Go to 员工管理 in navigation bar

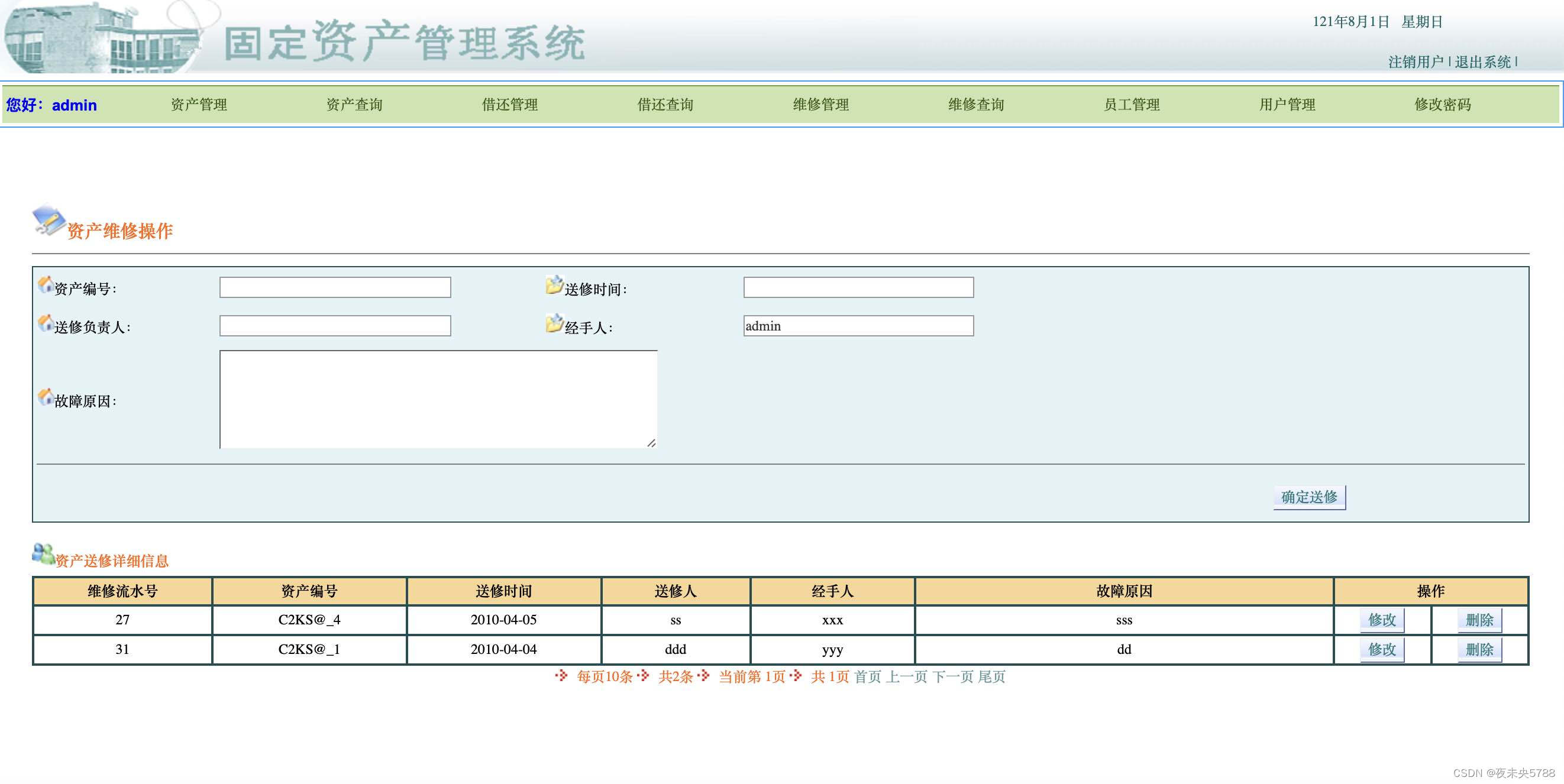1131,105
